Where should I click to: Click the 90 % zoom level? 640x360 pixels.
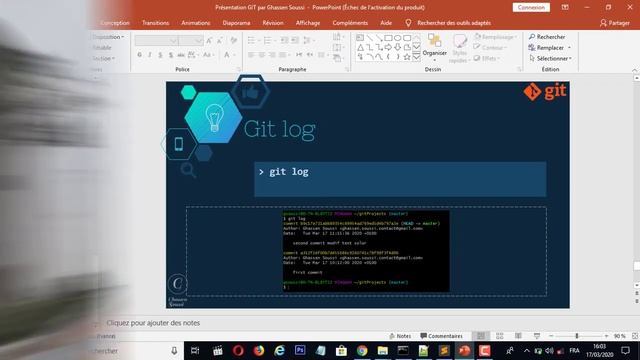620,336
